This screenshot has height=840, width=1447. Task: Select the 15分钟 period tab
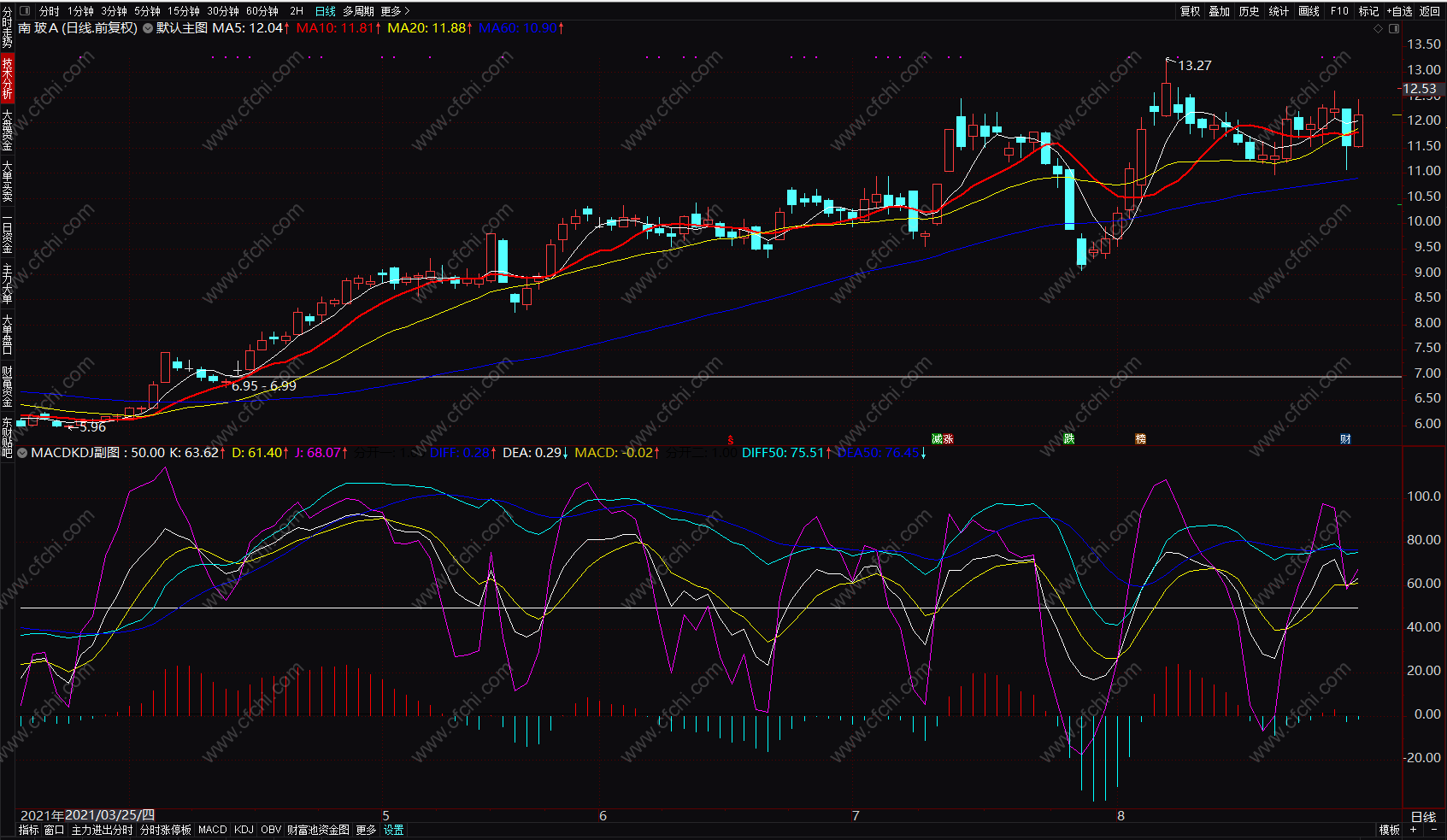[x=184, y=11]
